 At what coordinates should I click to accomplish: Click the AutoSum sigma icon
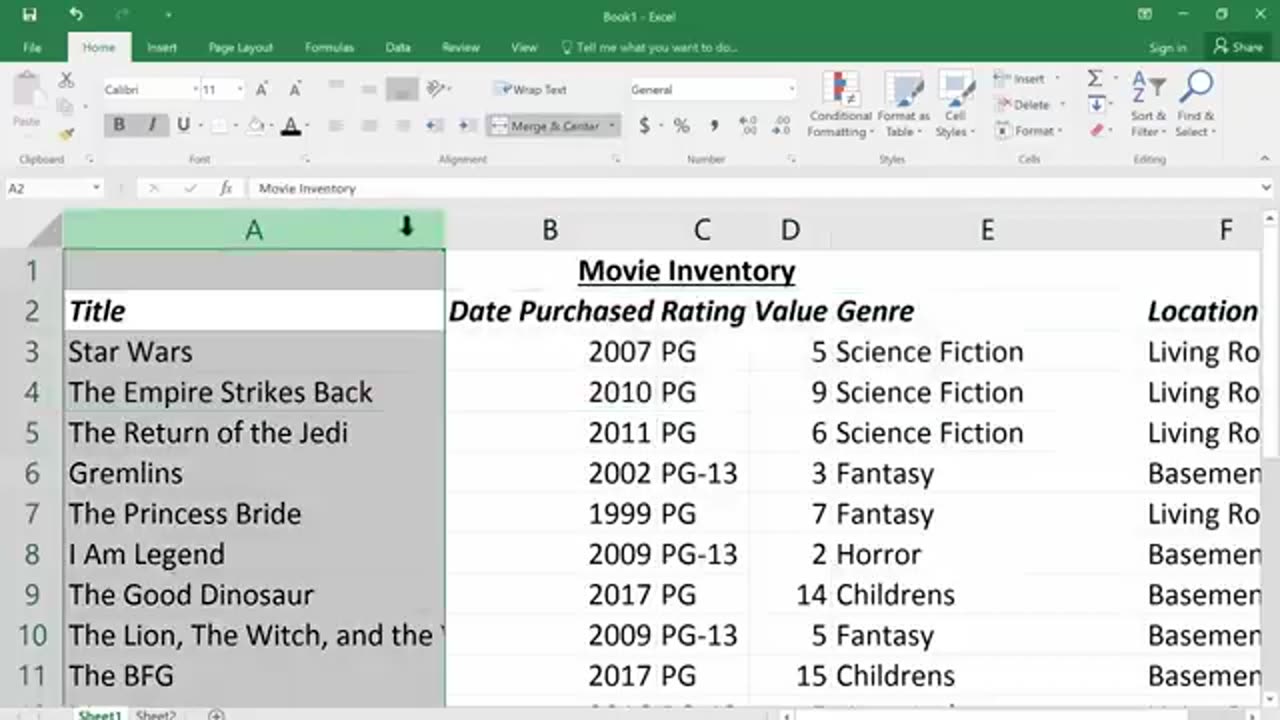[x=1095, y=79]
